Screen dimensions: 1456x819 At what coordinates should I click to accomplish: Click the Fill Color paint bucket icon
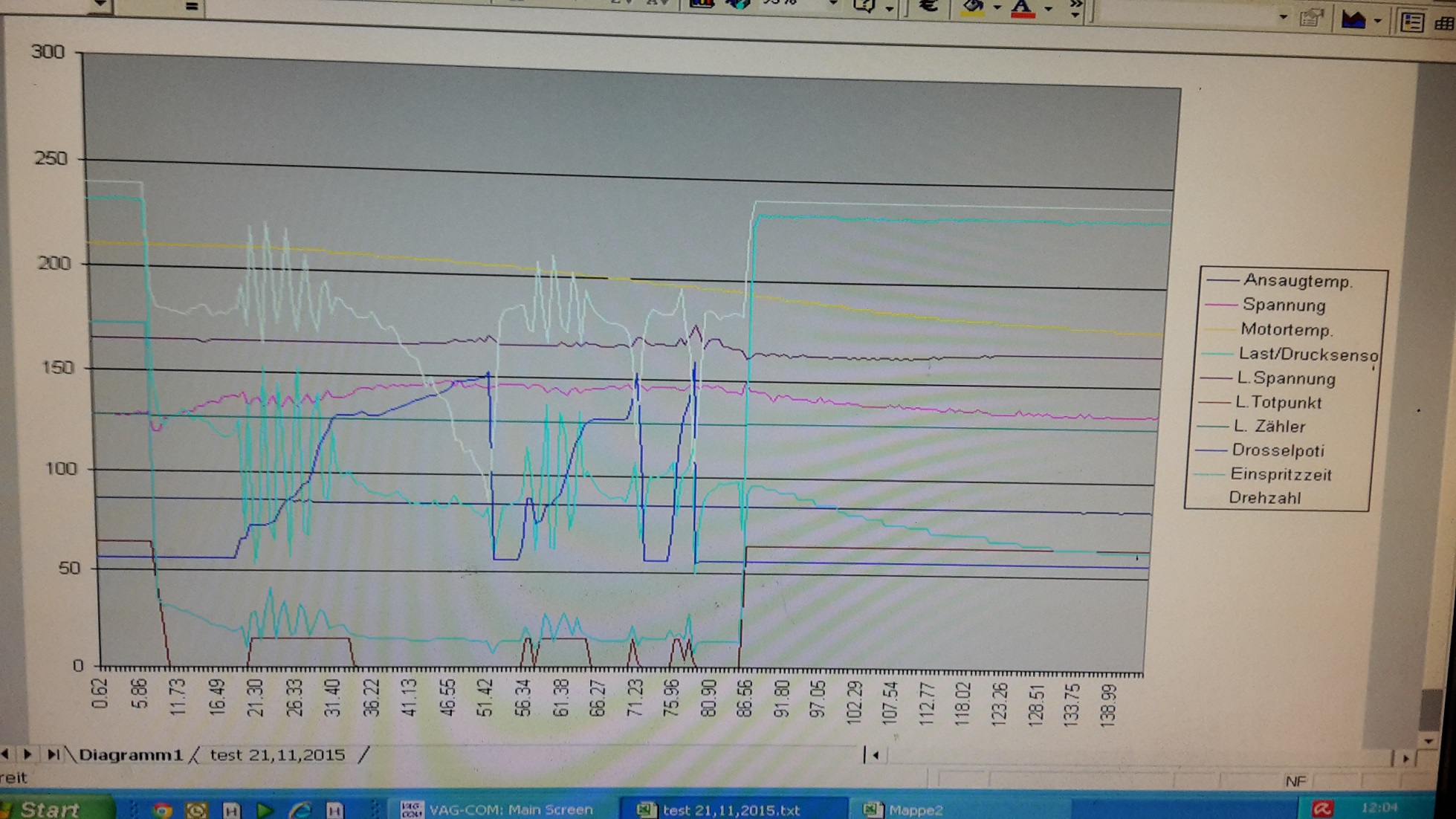[x=973, y=7]
